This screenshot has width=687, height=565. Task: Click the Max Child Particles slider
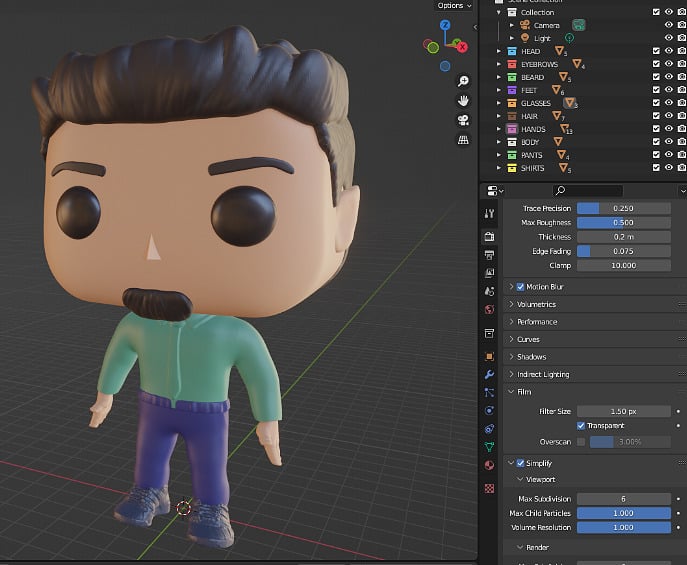[x=623, y=513]
